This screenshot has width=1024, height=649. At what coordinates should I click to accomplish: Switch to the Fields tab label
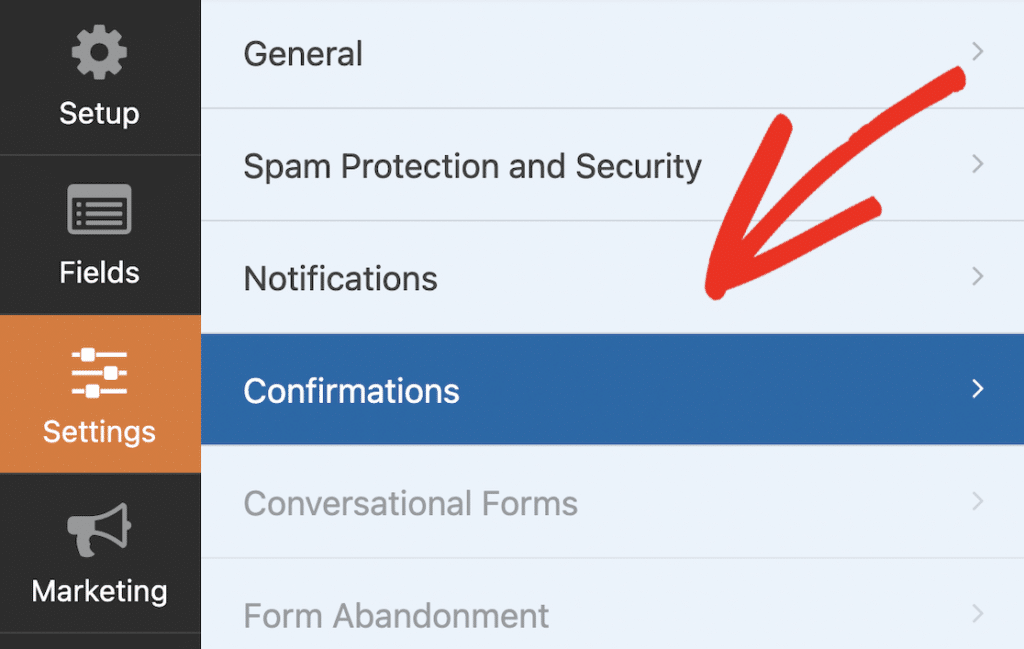click(x=99, y=272)
